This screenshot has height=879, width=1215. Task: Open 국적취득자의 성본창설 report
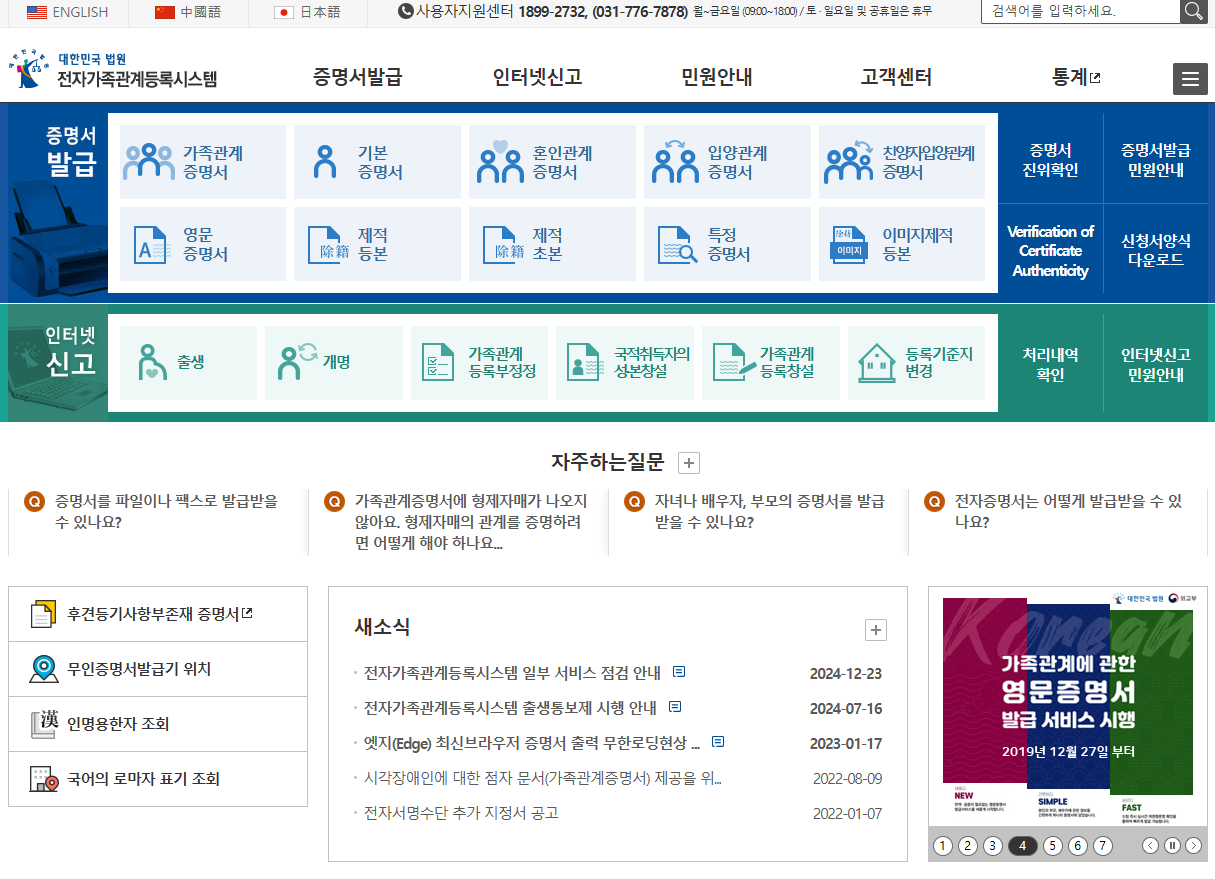[x=625, y=363]
